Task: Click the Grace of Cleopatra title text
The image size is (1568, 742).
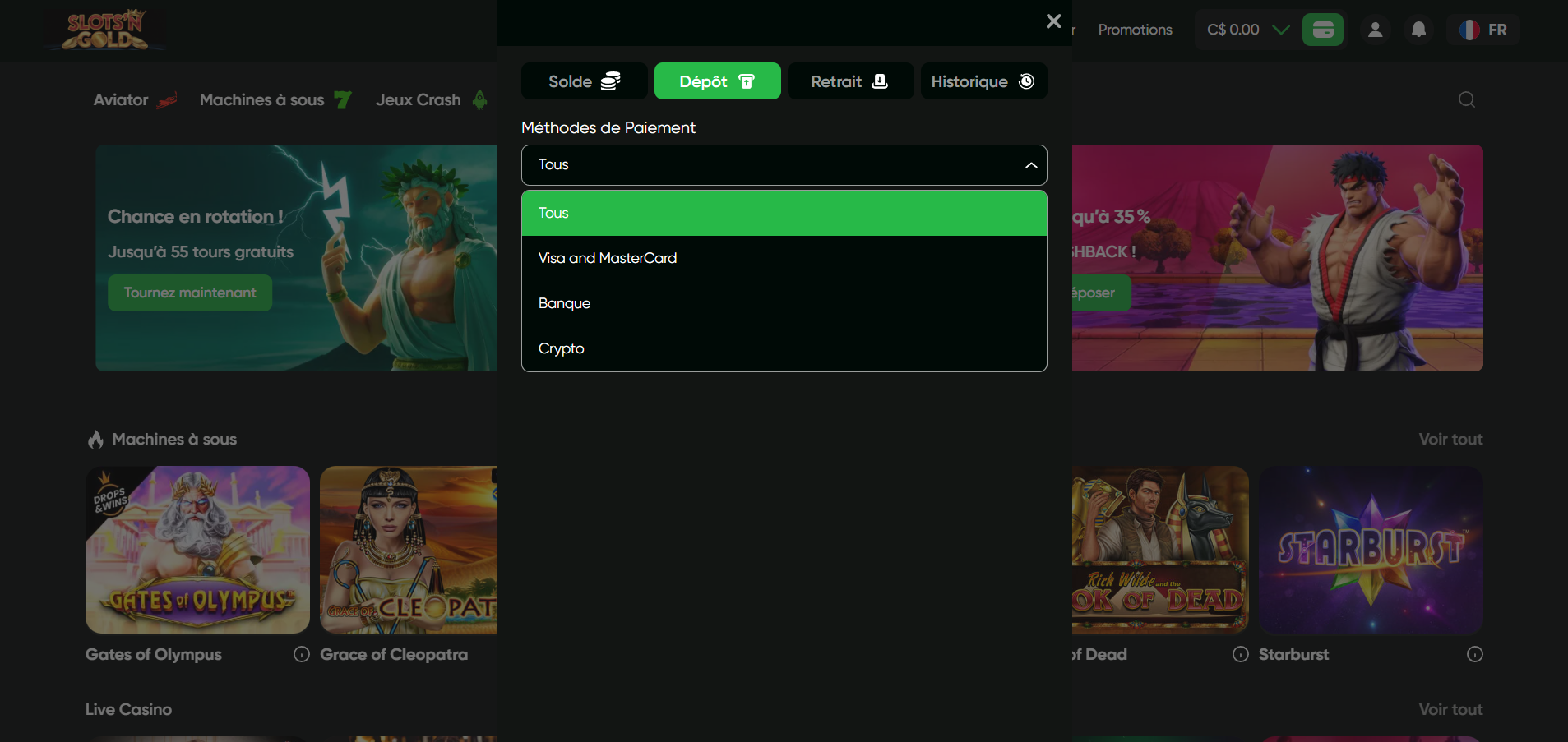Action: click(394, 655)
